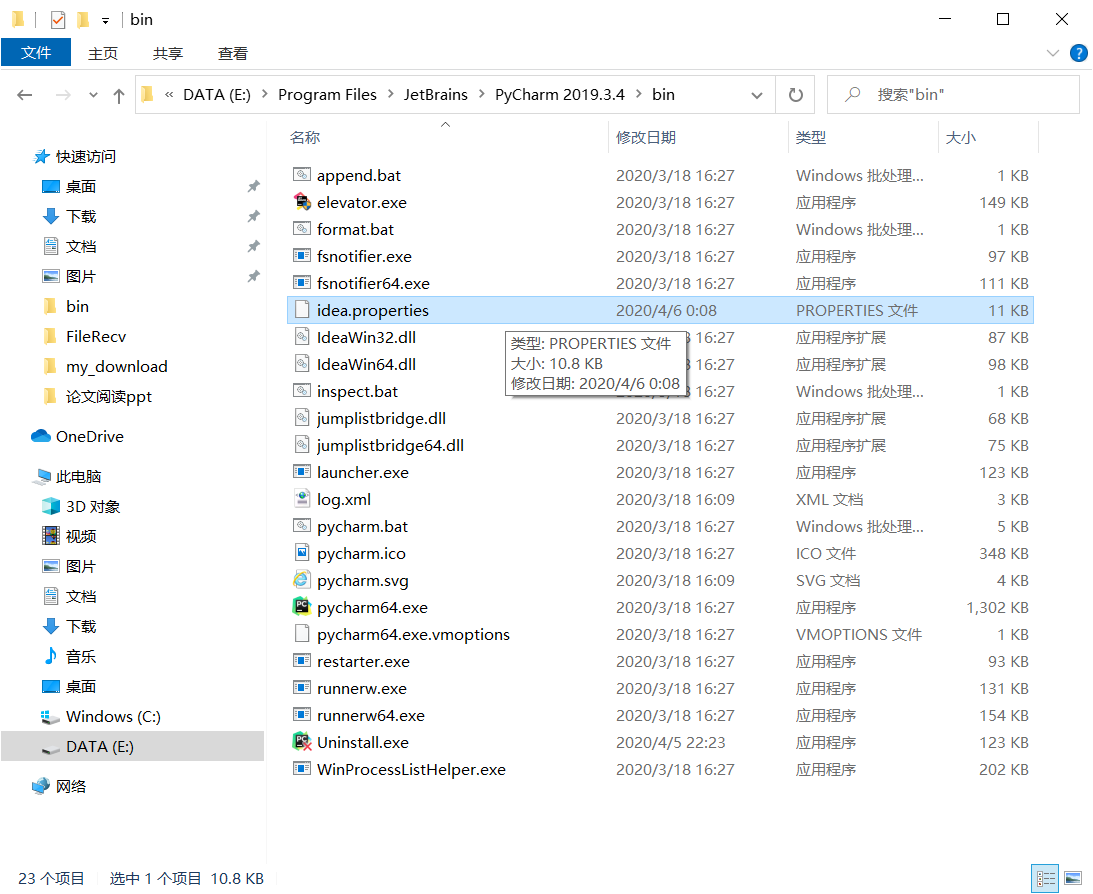Select the launcher.exe file
Screen dimensions: 1093x894
click(x=660, y=472)
